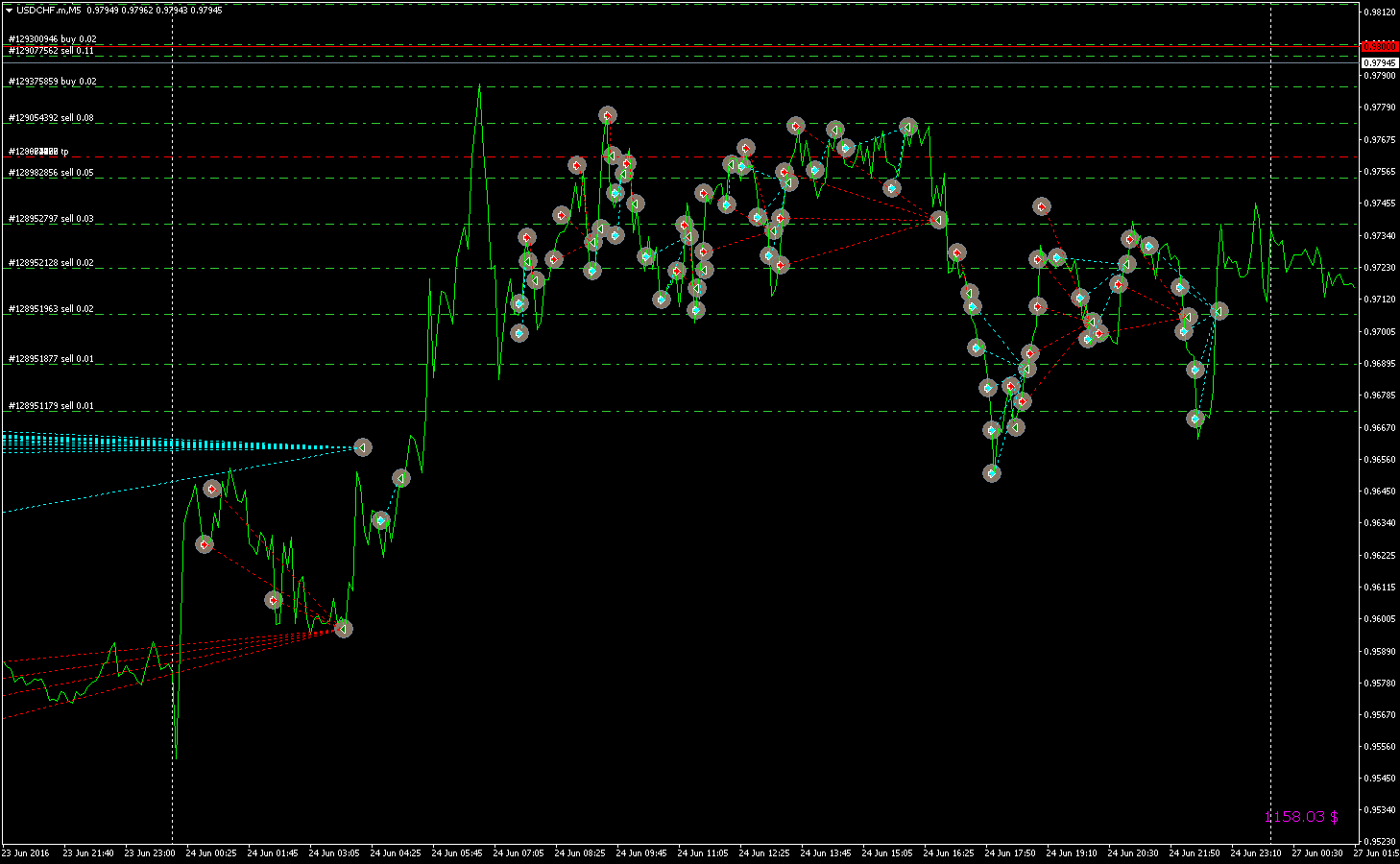Click time axis label 23 Jun 21:40
The image size is (1400, 864).
point(88,852)
